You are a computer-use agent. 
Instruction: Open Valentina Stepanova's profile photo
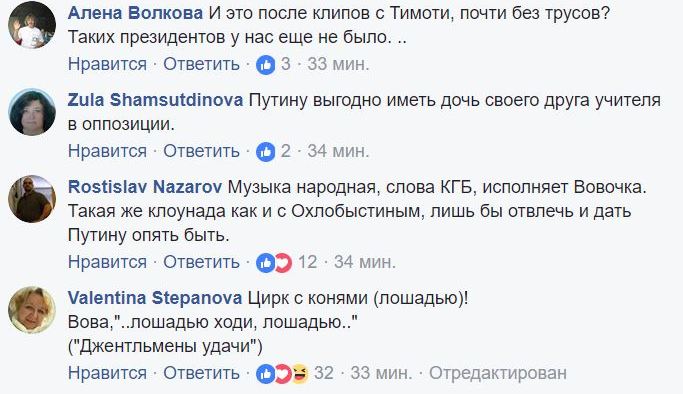[x=32, y=310]
